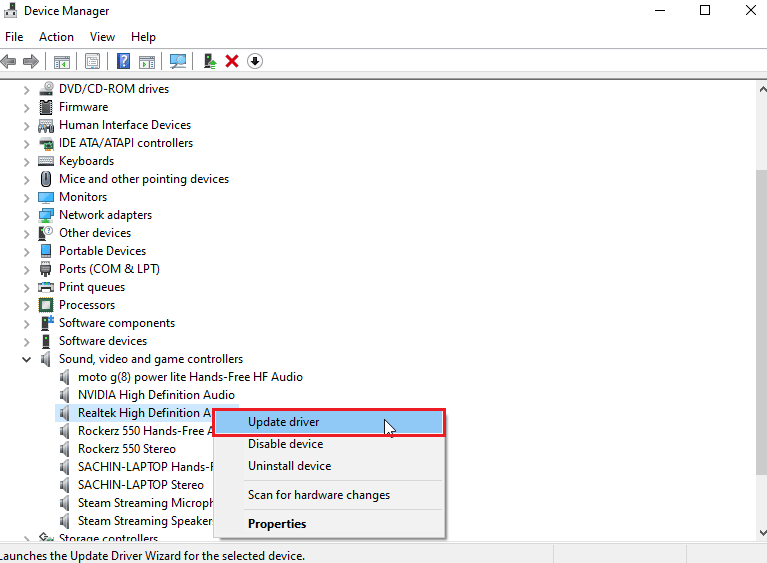Click Update device driver toolbar icon
The width and height of the screenshot is (767, 563).
pos(210,61)
